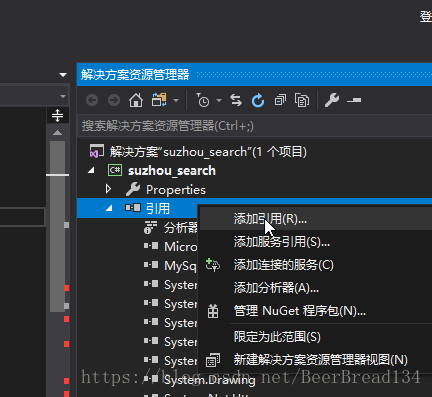Viewport: 432px width, 397px height.
Task: Choose 添加分析器(A)... menu entry
Action: point(276,287)
